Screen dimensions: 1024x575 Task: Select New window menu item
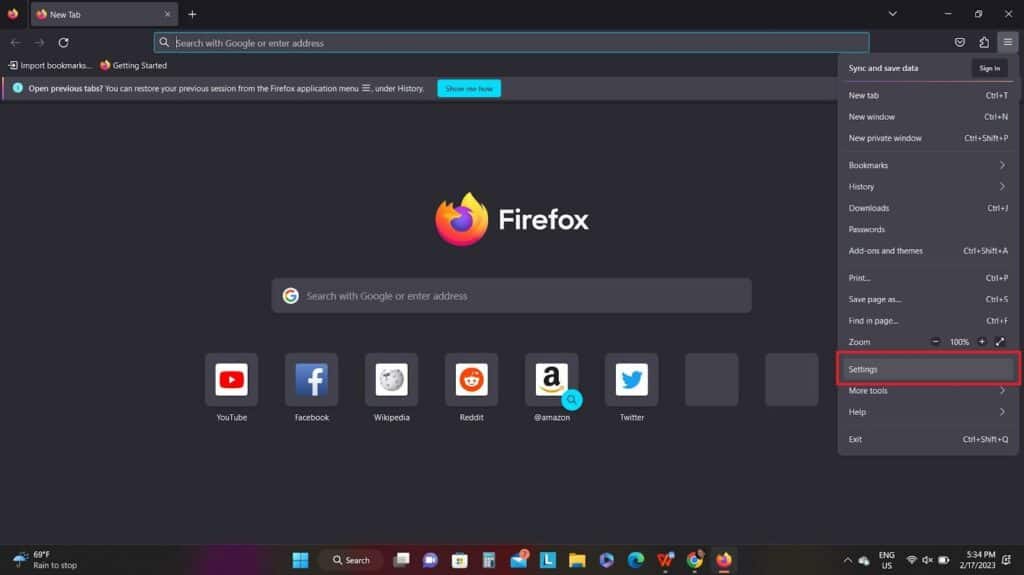coord(927,117)
